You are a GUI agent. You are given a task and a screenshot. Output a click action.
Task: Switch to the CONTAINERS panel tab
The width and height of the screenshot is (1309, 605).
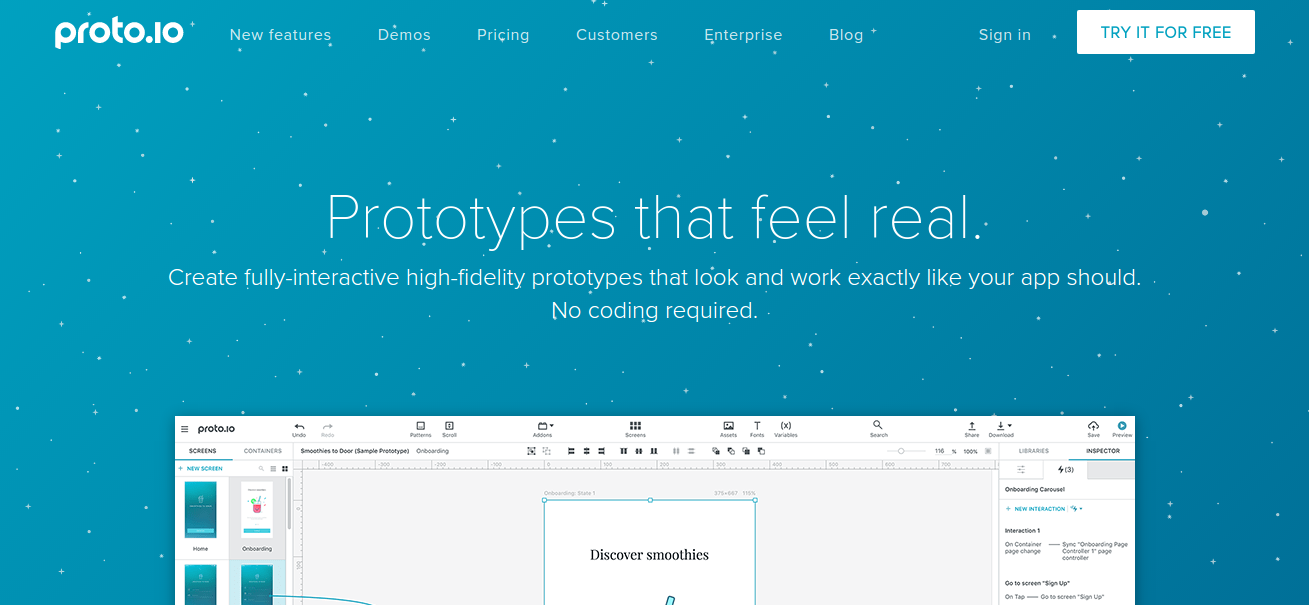pyautogui.click(x=263, y=451)
